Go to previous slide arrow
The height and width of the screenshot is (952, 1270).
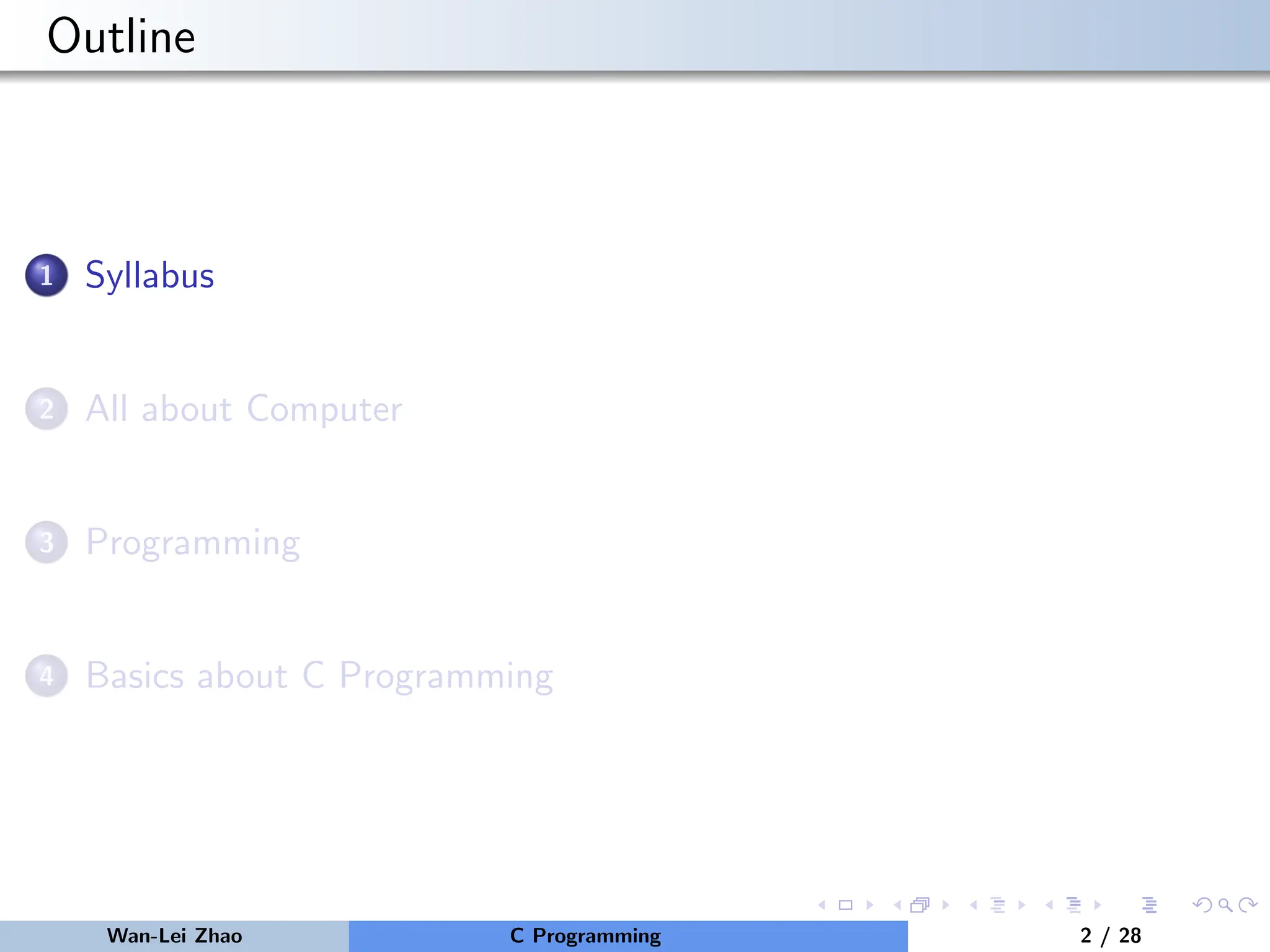pyautogui.click(x=822, y=905)
